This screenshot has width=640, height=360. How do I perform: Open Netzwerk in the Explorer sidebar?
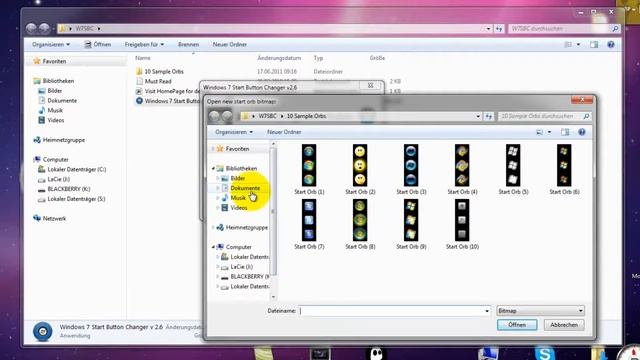pos(54,218)
